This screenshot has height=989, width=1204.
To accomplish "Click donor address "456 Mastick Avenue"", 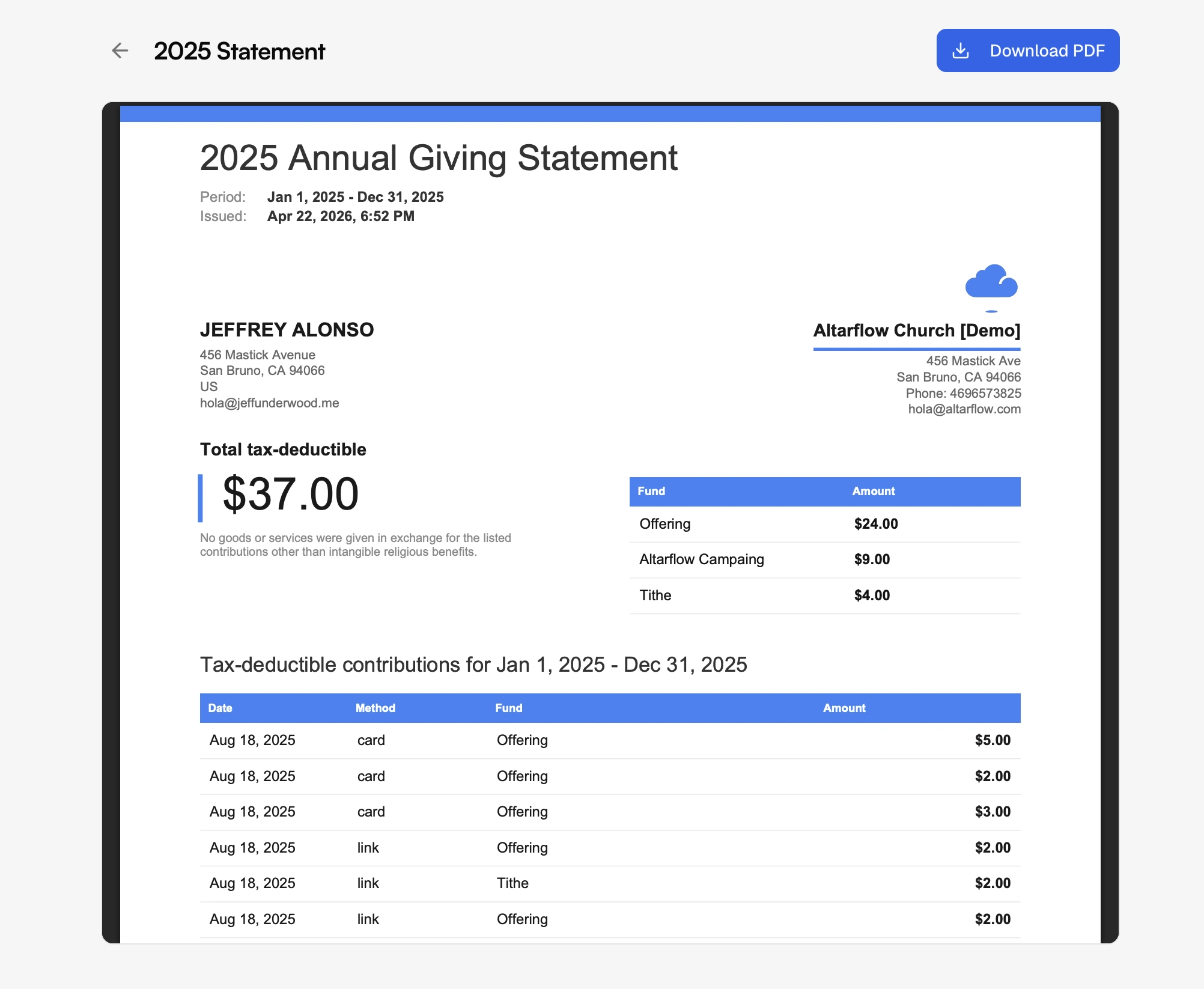I will click(x=257, y=355).
